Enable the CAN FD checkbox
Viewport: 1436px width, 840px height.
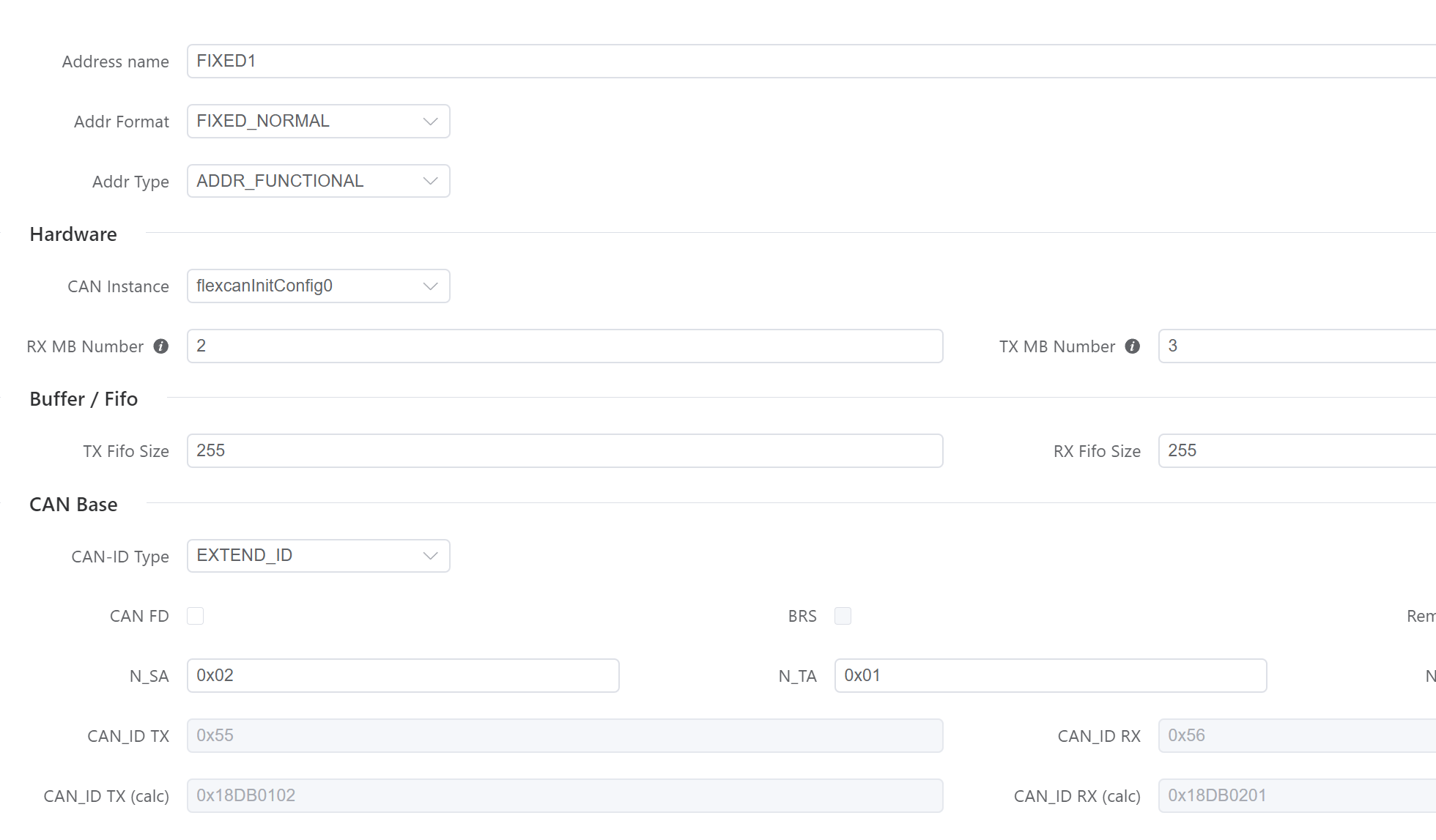tap(195, 616)
